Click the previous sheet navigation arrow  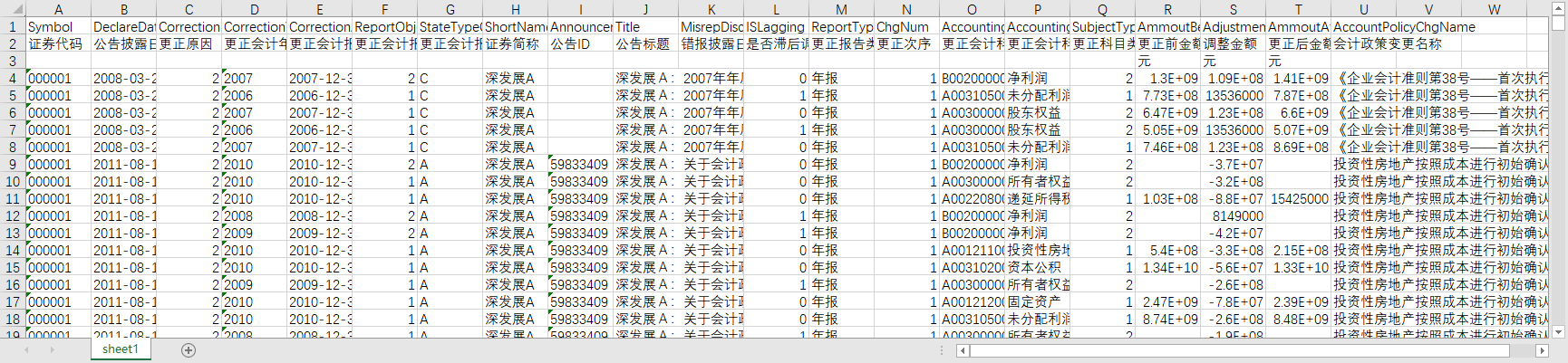click(26, 350)
